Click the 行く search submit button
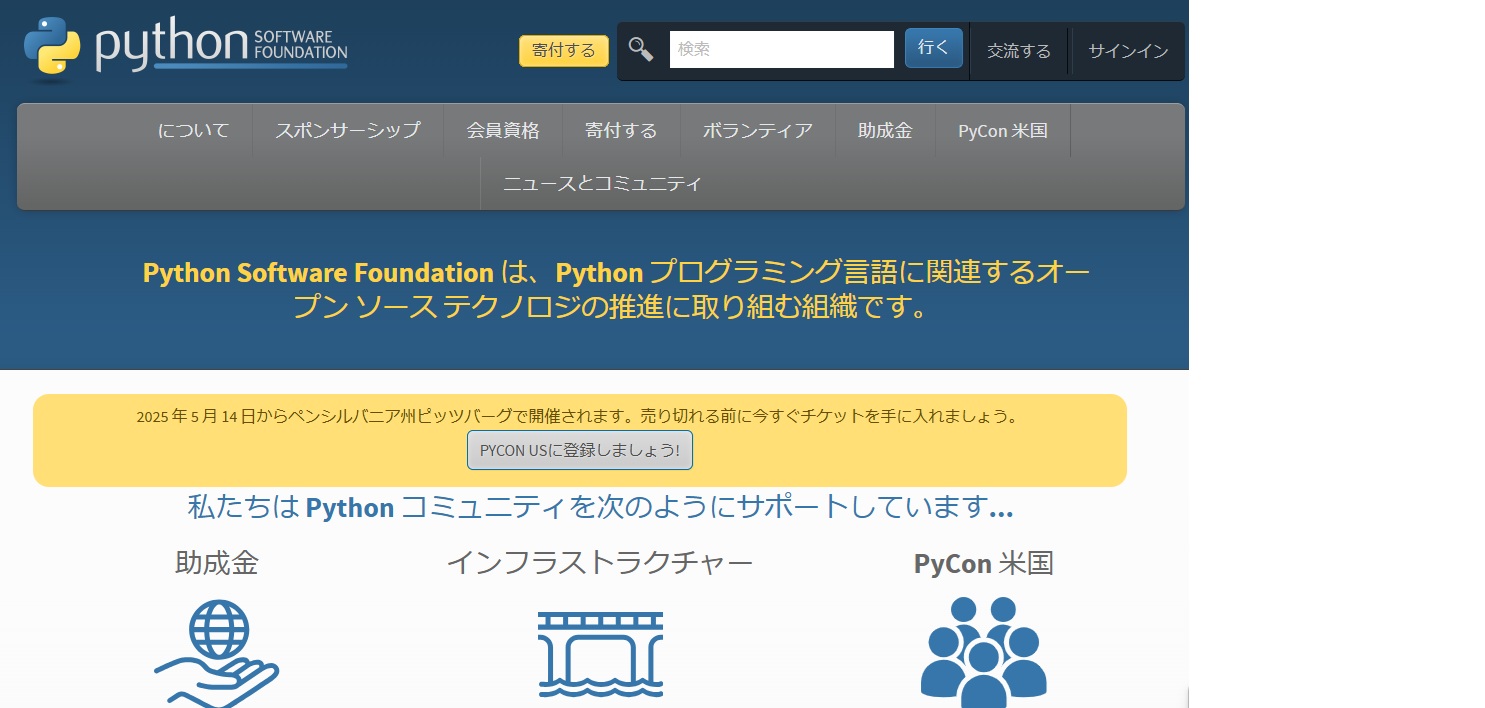Screen dimensions: 1485x708 [x=934, y=48]
